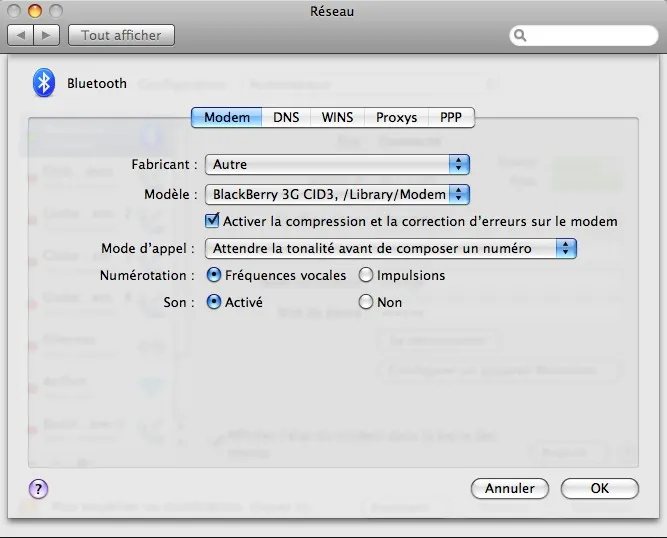Click the 'Numérotation :' label
The width and height of the screenshot is (667, 538).
pos(147,276)
